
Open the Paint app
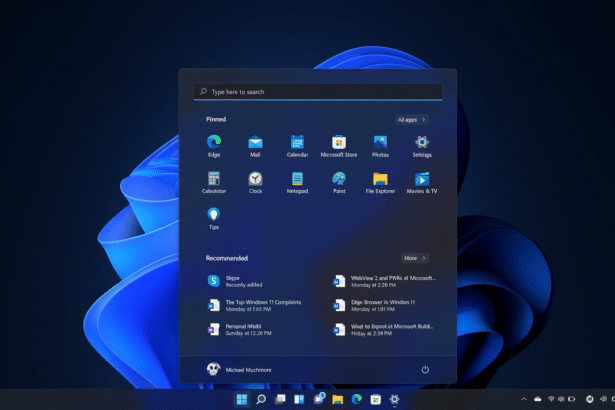click(x=339, y=182)
